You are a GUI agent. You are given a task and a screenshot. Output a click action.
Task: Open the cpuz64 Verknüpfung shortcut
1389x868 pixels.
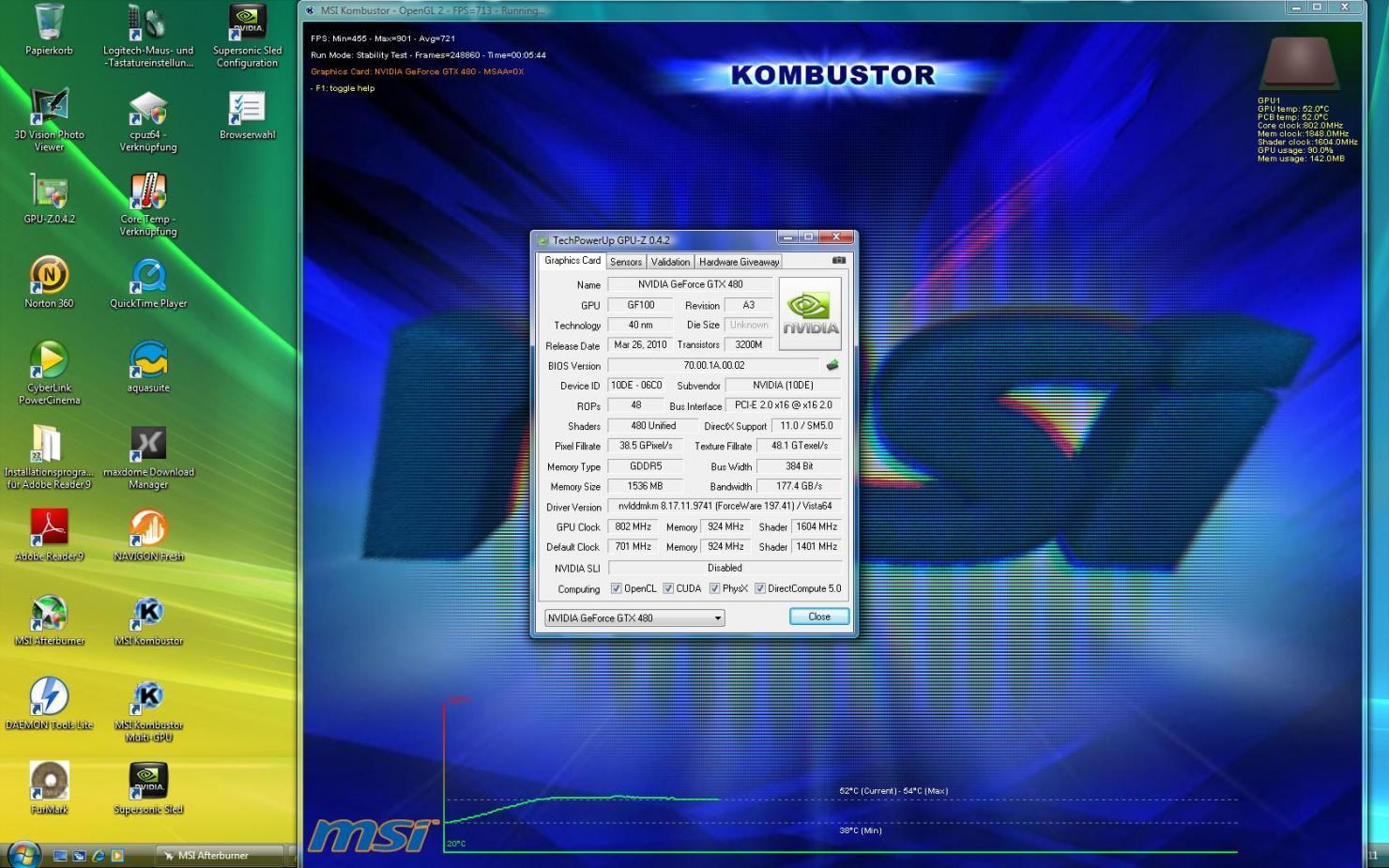(148, 119)
